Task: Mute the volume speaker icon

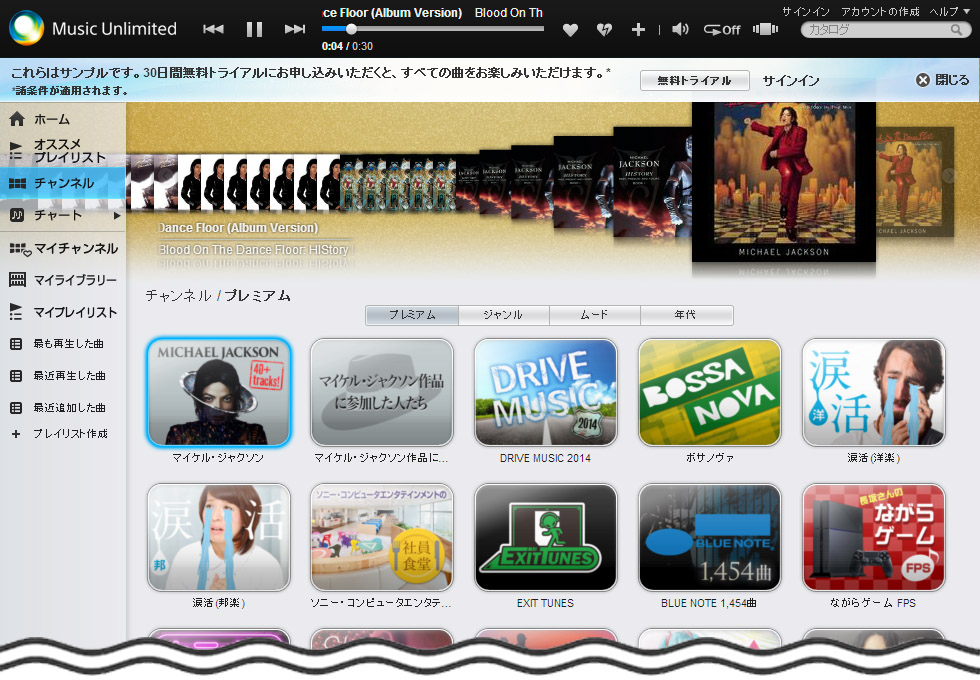Action: tap(680, 29)
